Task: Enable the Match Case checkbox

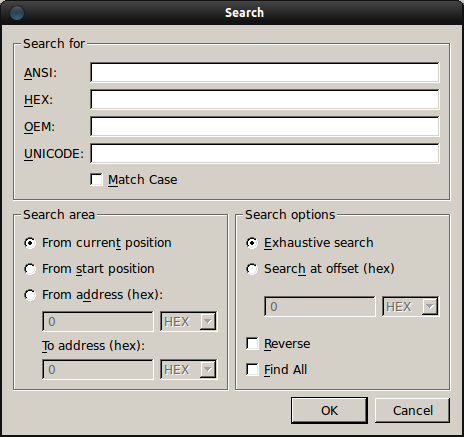Action: click(97, 180)
